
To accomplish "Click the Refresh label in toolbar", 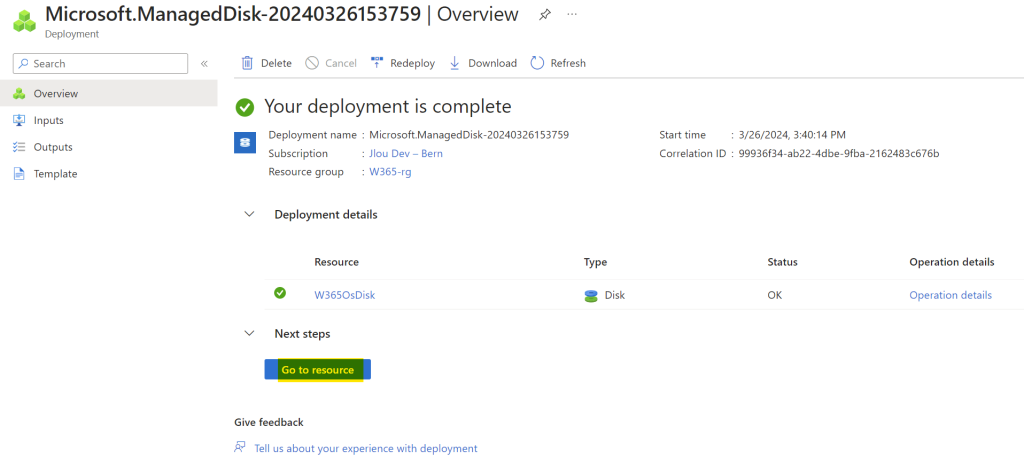I will coord(568,63).
